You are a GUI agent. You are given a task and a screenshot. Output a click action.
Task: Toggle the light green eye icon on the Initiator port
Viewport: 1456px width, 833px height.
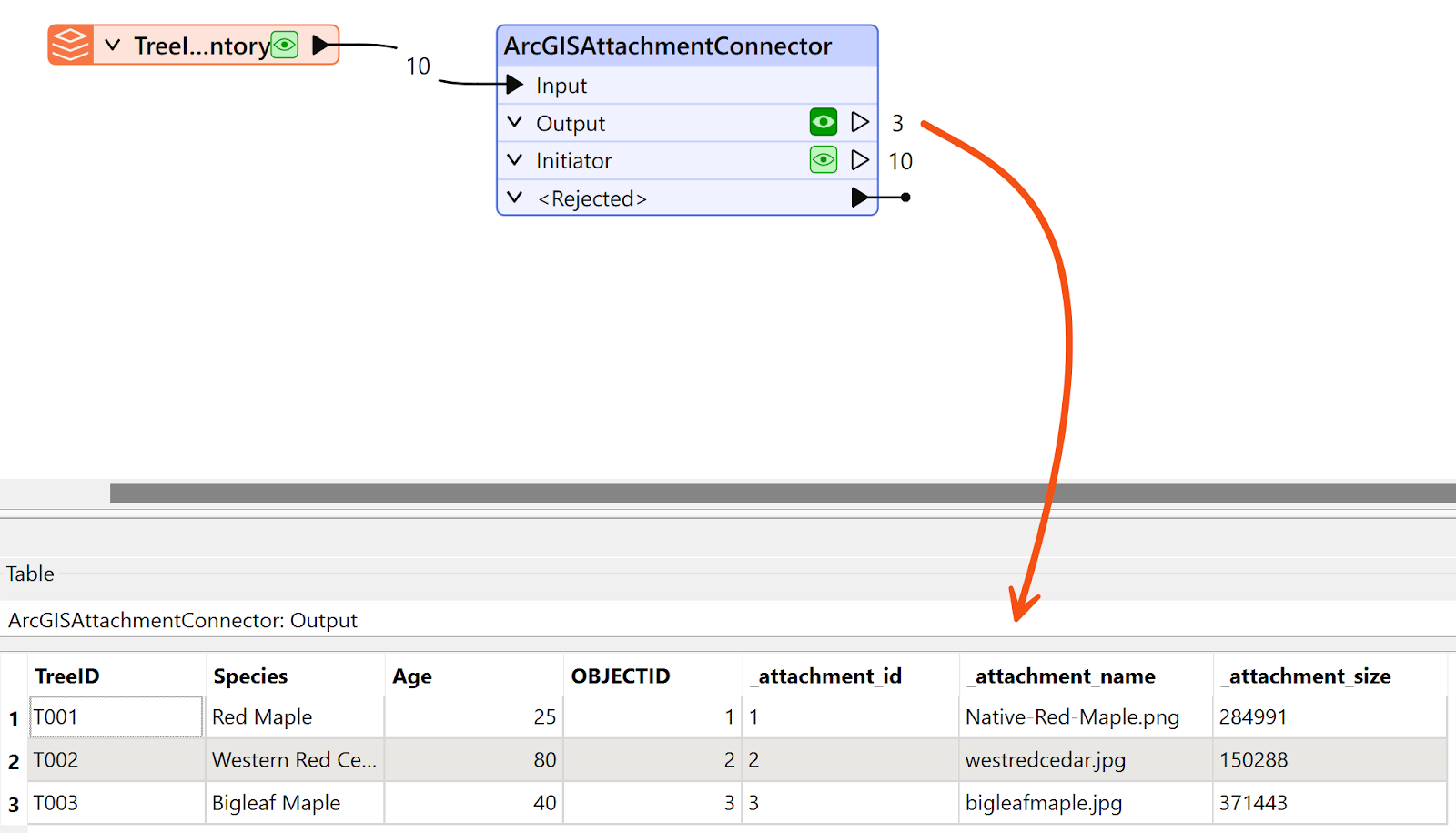click(824, 160)
